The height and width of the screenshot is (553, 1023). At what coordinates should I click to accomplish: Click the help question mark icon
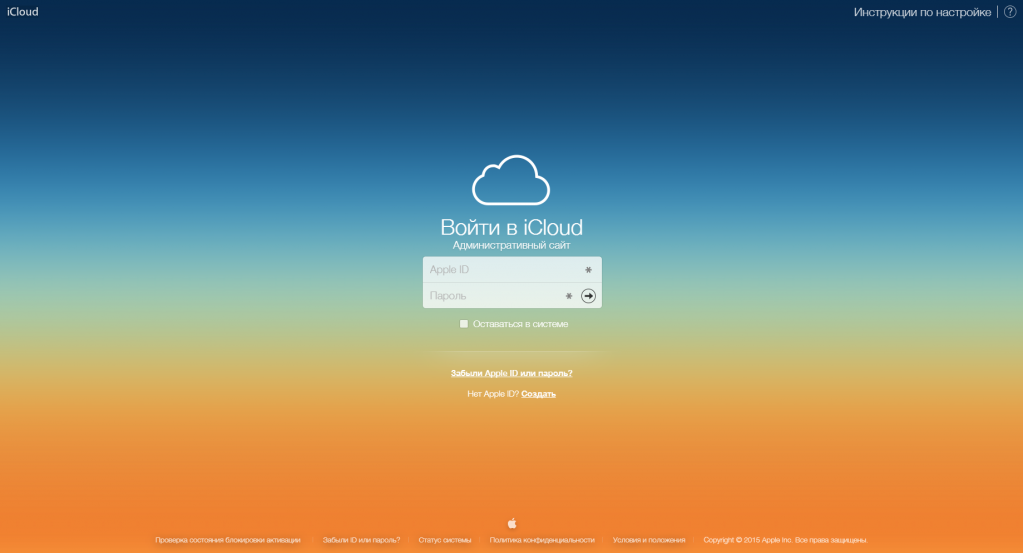coord(1010,12)
